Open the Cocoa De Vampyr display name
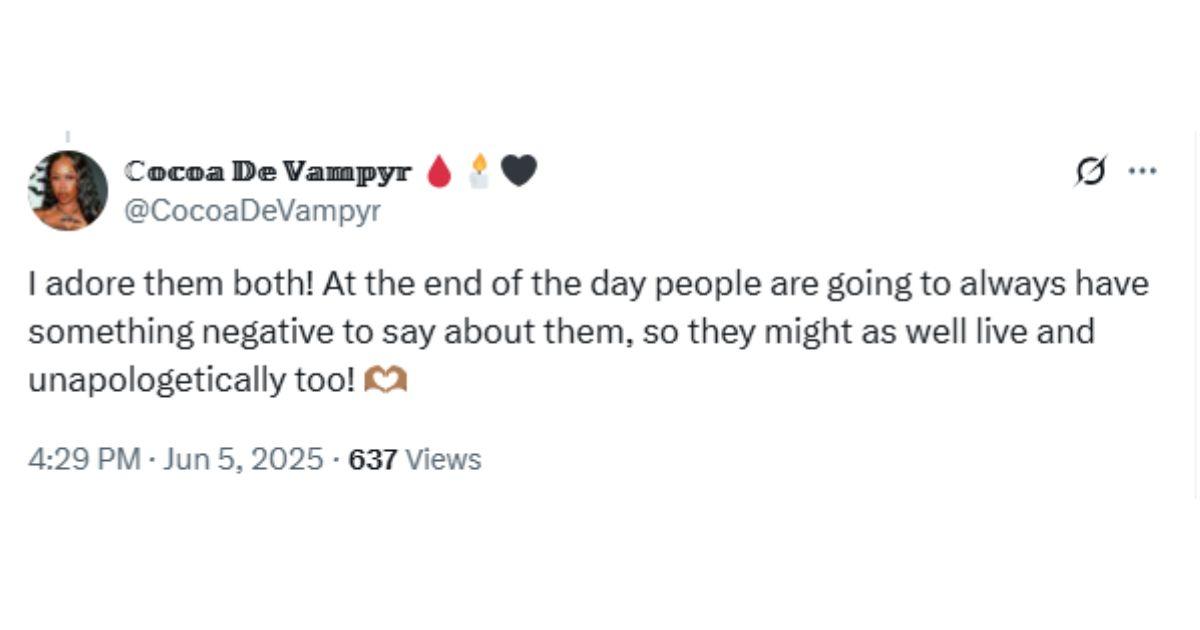Screen dimensions: 1200x630 coord(268,171)
